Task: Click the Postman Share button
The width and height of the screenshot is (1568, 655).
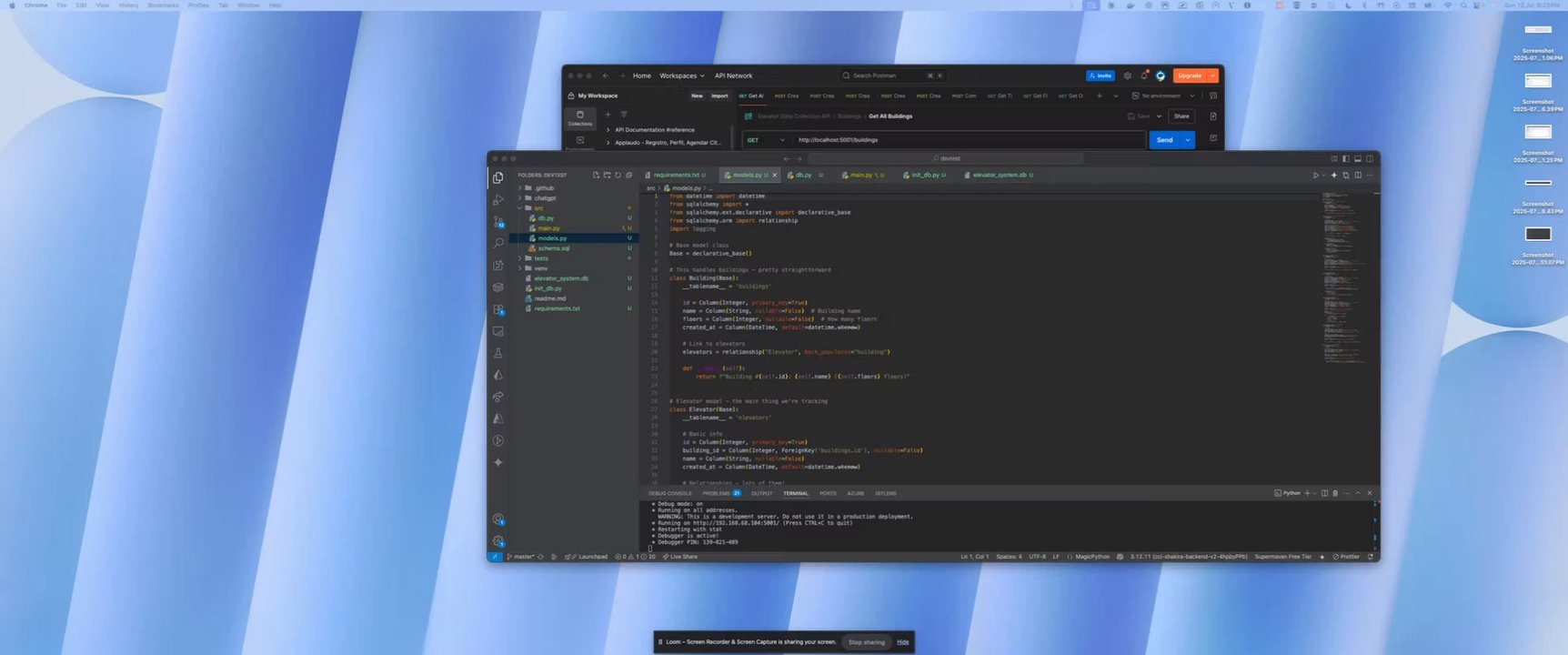Action: (1181, 116)
